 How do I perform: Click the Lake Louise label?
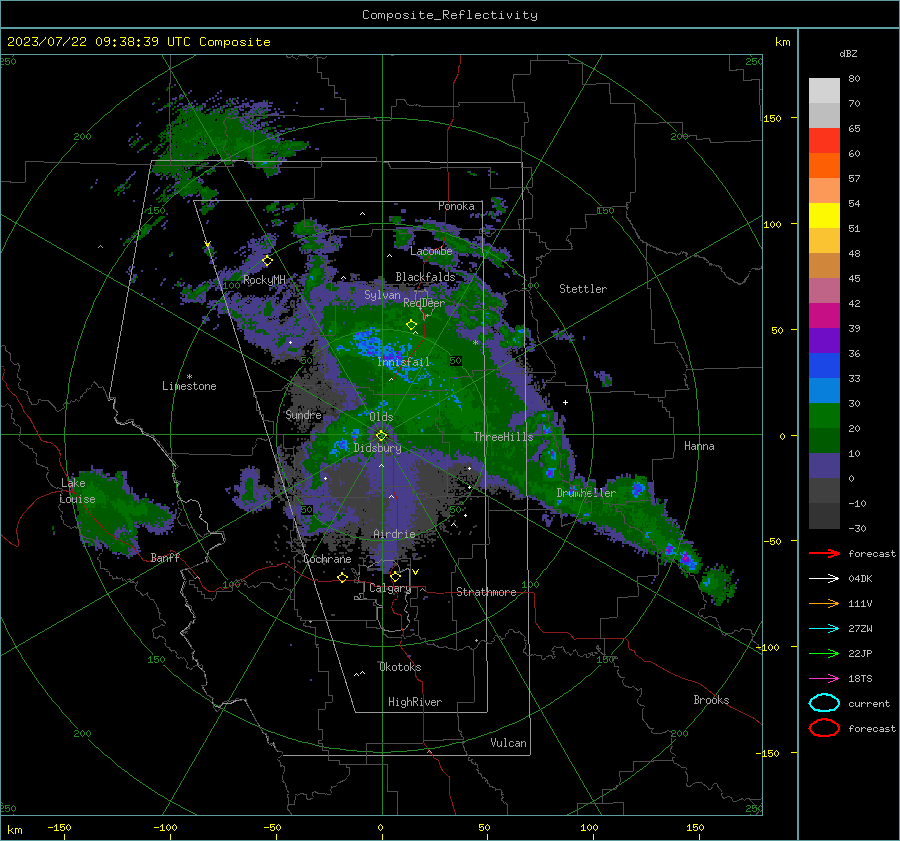tap(78, 491)
